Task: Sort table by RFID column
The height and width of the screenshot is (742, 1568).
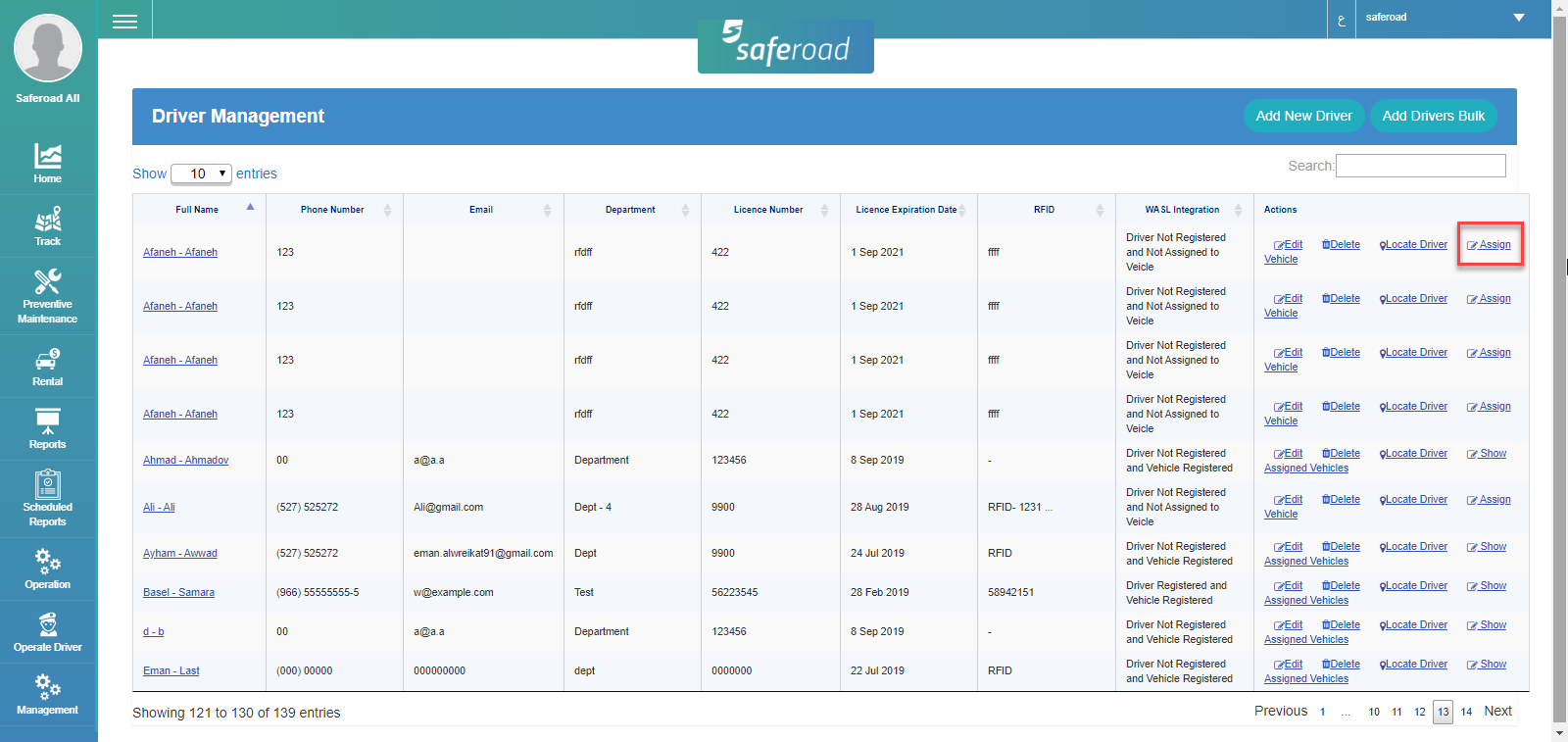Action: pyautogui.click(x=1046, y=209)
